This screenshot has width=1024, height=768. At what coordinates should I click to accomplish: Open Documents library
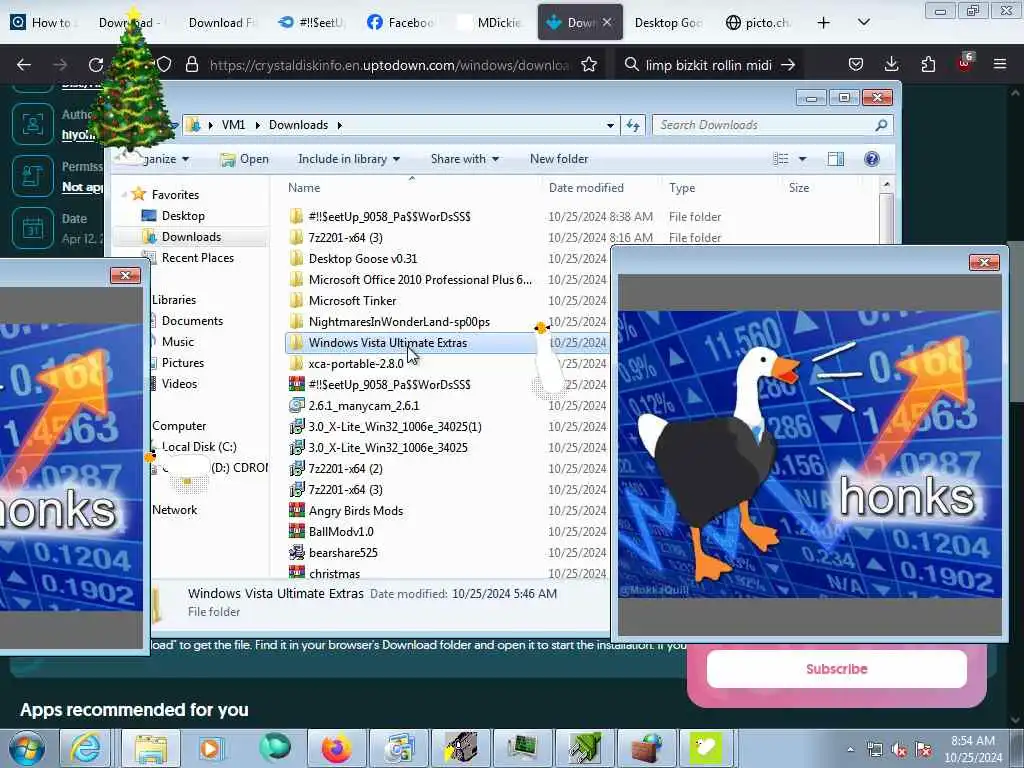click(x=192, y=321)
